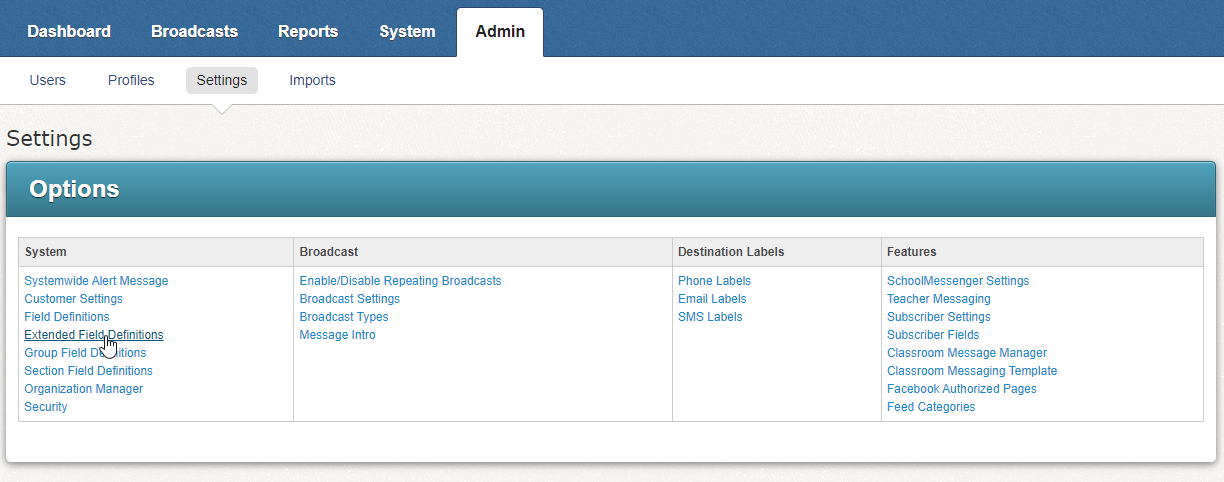Open Broadcast Types link
Screen dimensions: 1224x482
click(x=344, y=317)
